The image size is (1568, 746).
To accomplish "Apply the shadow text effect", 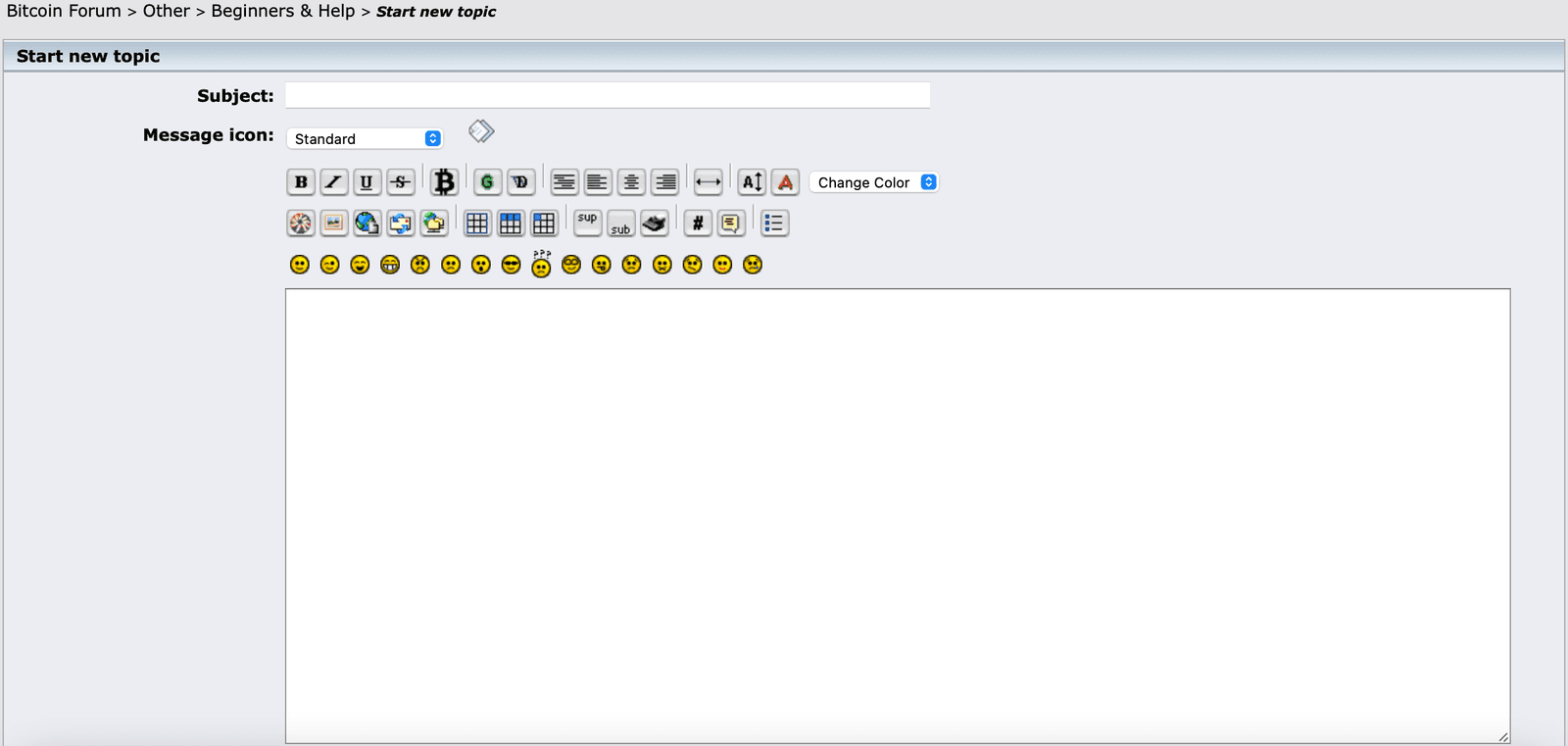I will (x=520, y=182).
